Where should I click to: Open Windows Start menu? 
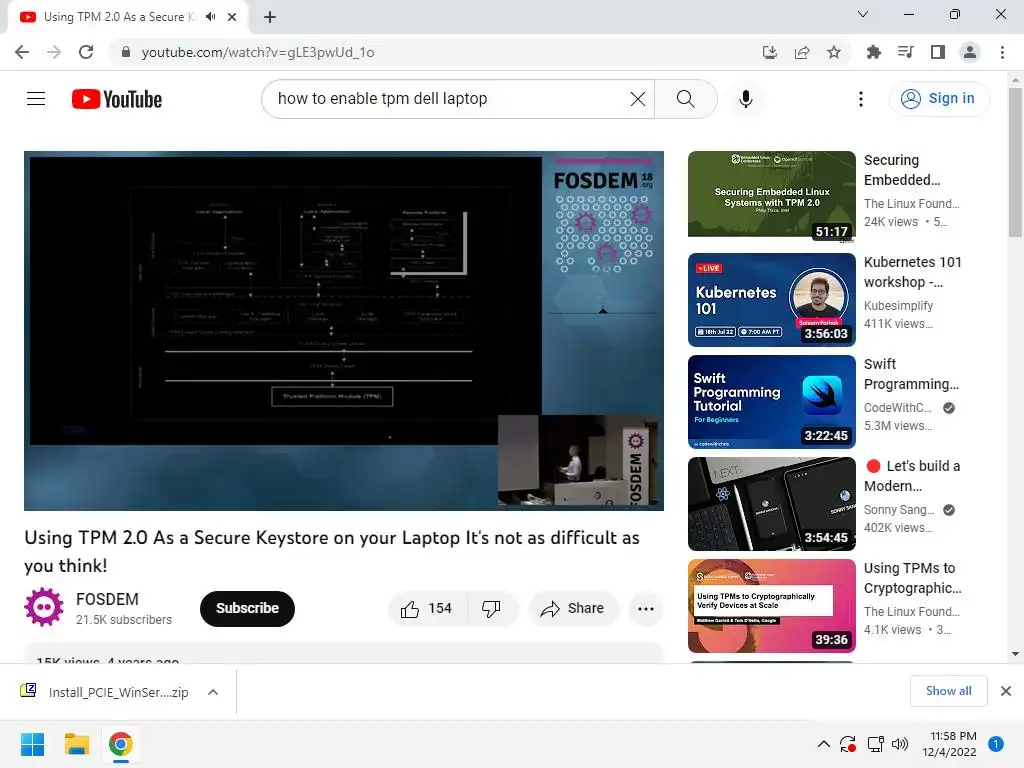(x=33, y=744)
